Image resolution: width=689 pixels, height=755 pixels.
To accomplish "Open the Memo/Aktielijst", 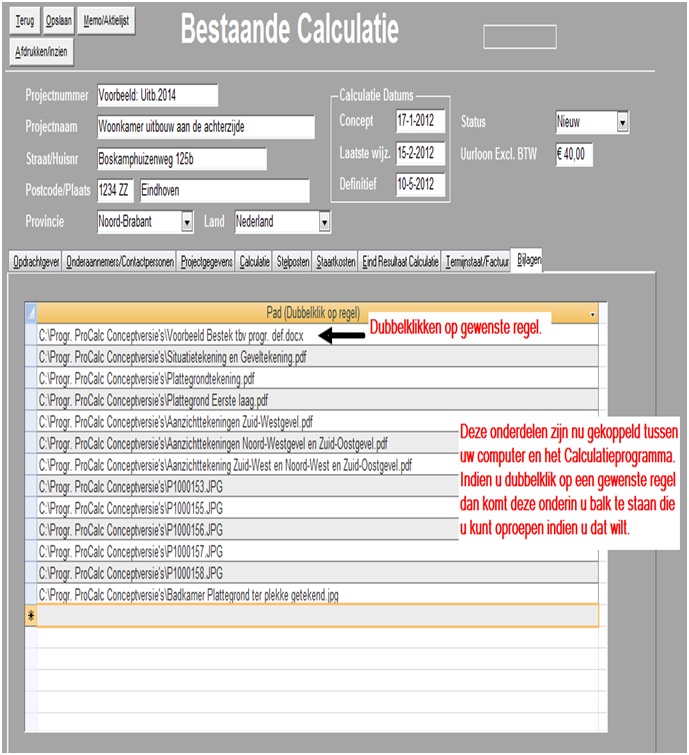I will click(104, 20).
